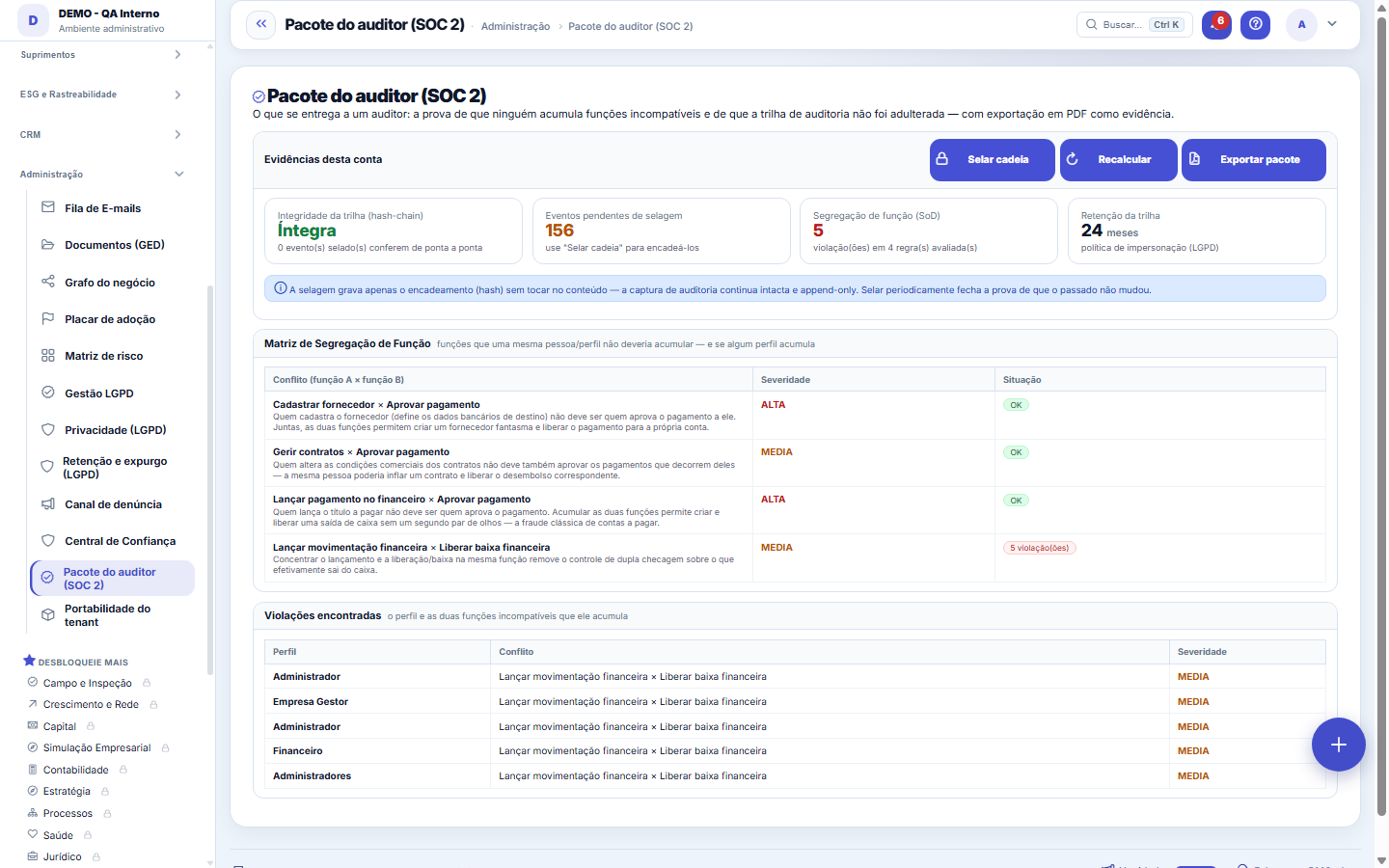Click the Retenção e expurgo shield icon
1389x868 pixels.
click(46, 467)
